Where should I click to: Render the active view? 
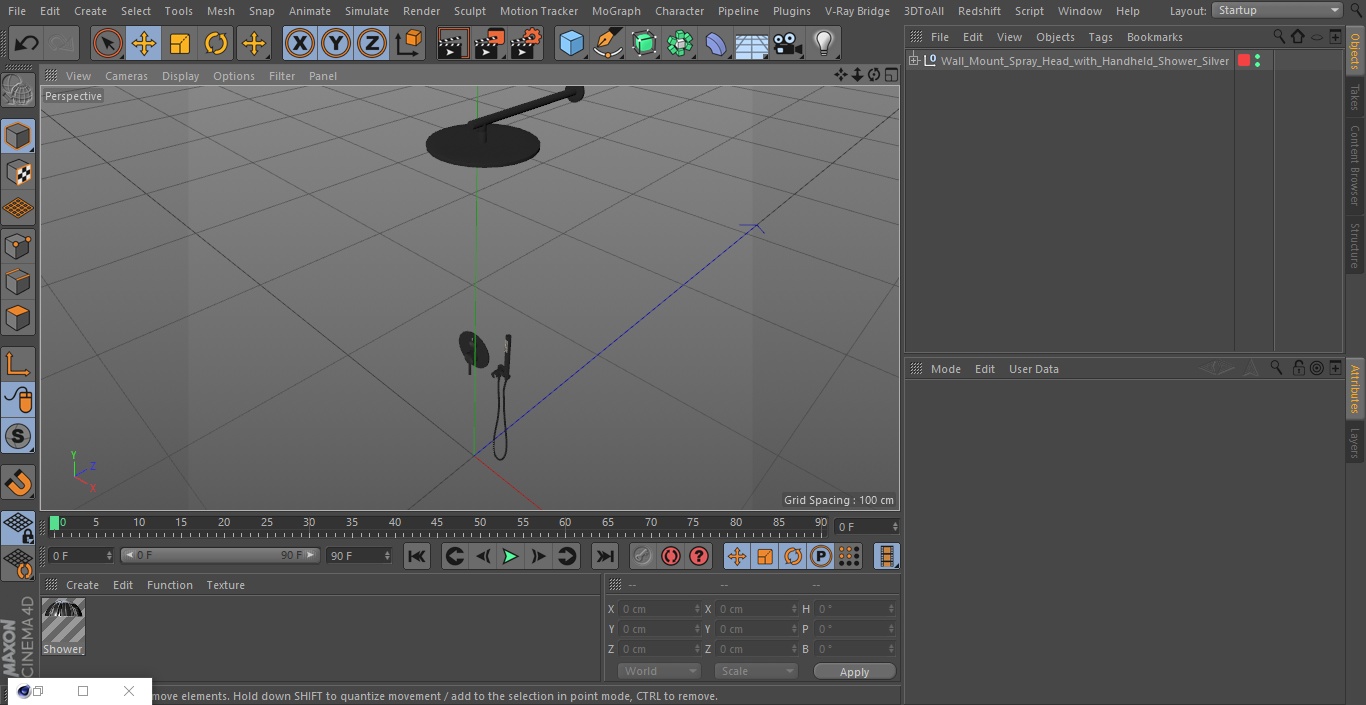[453, 43]
